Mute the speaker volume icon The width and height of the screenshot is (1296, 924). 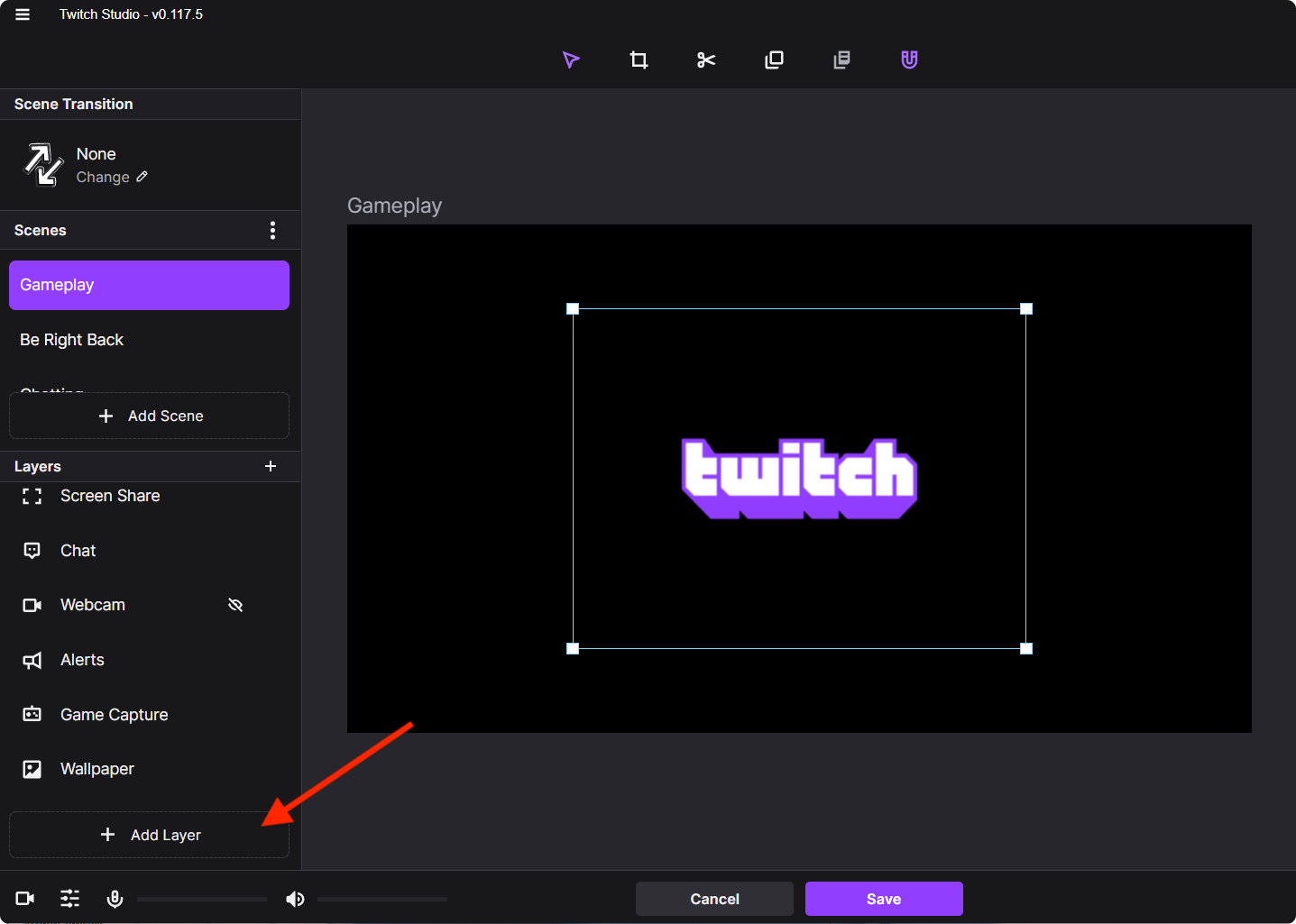click(295, 899)
